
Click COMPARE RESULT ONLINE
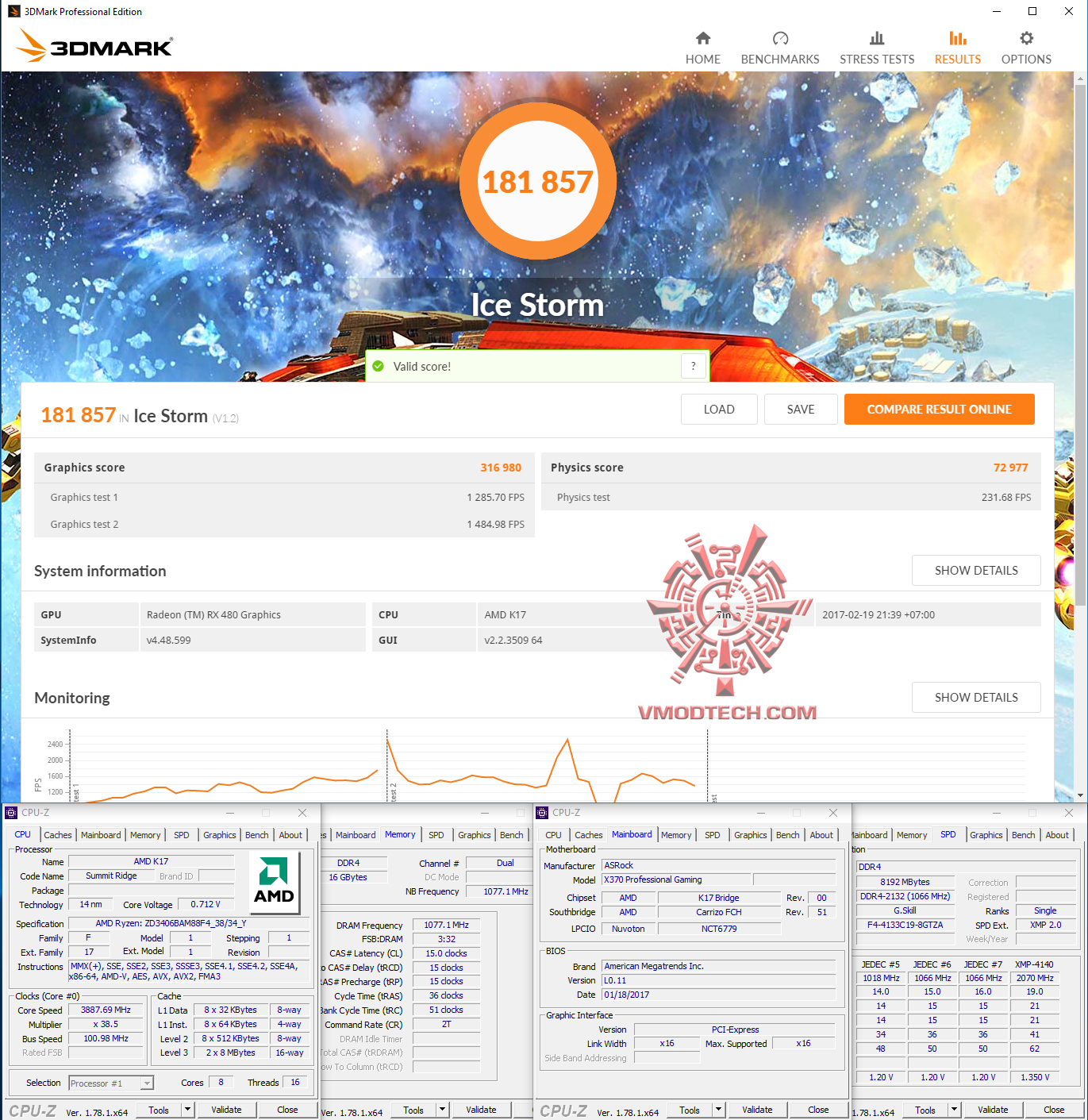[939, 409]
